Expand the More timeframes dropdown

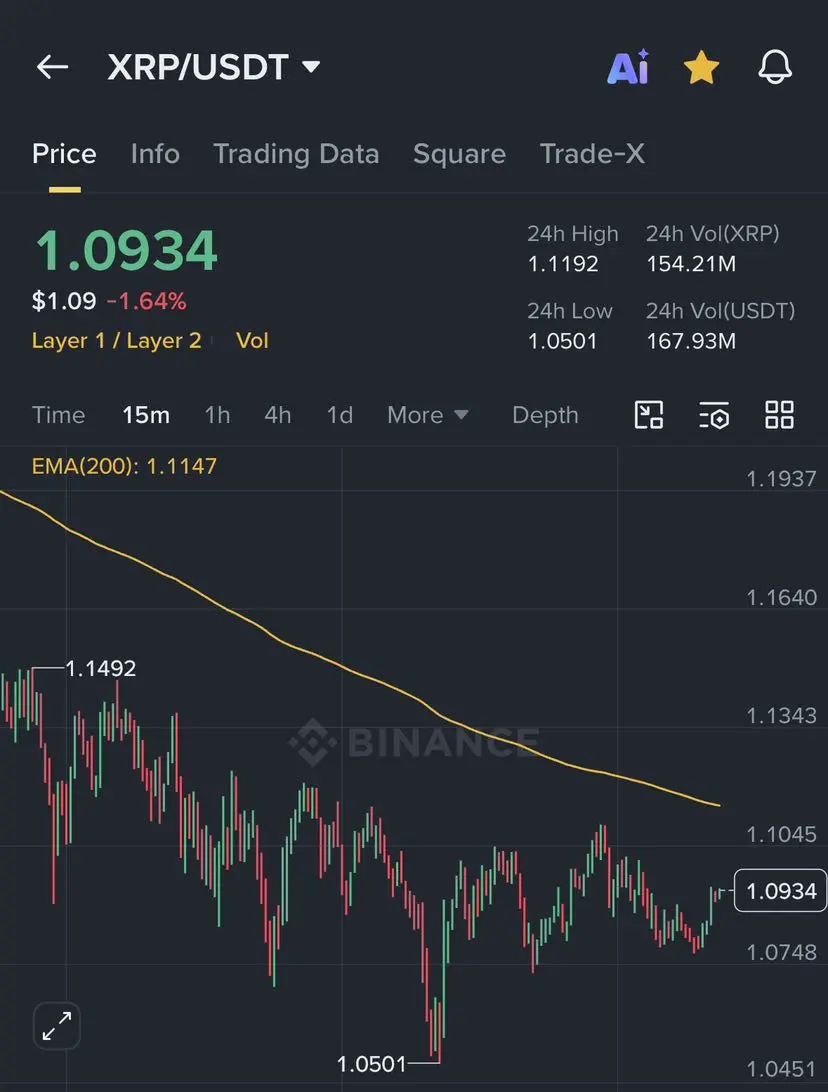428,415
